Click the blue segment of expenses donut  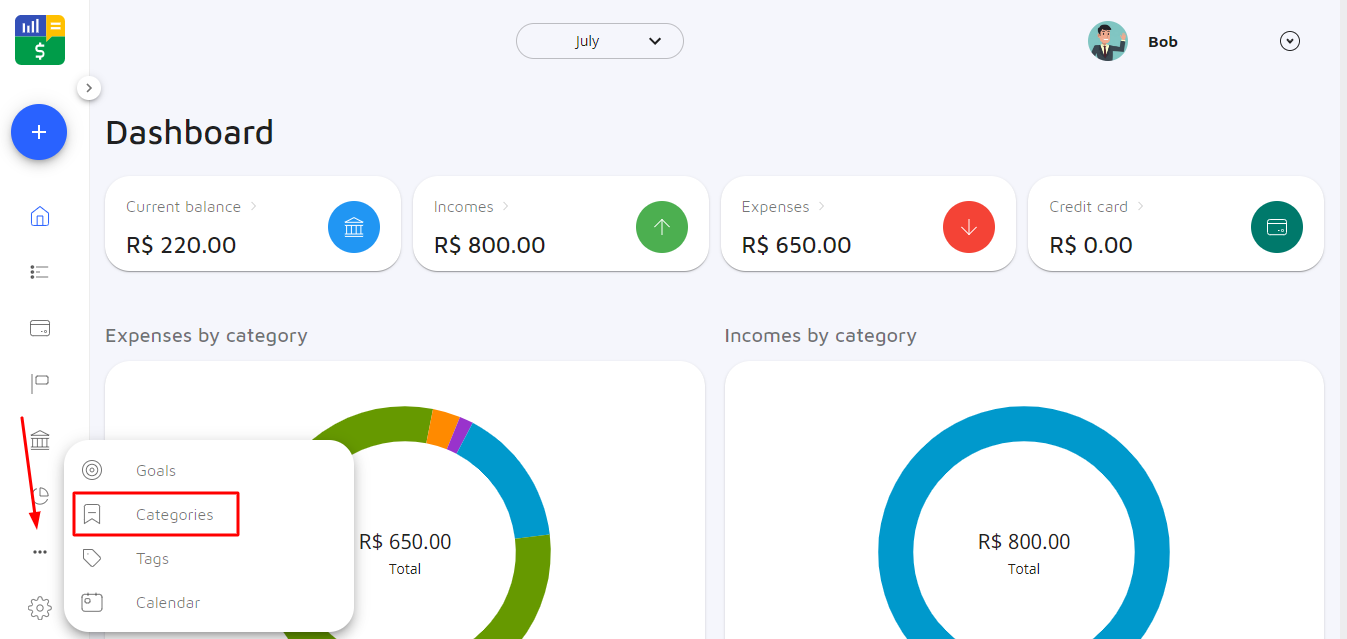[510, 482]
